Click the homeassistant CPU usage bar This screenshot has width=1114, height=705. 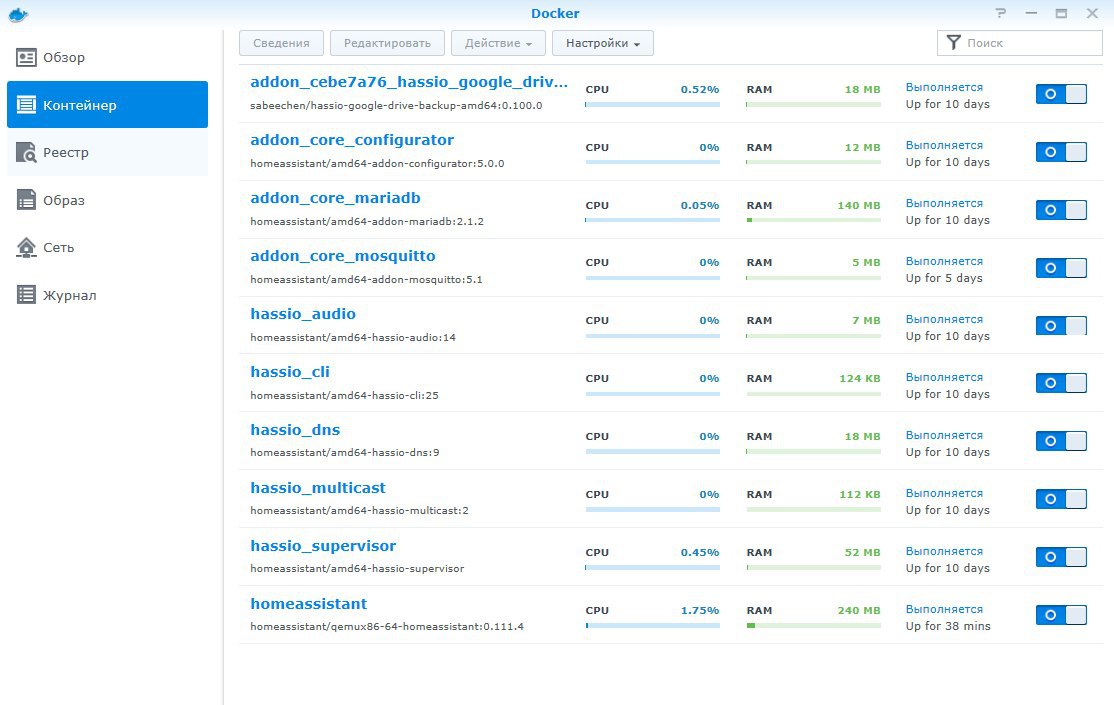pyautogui.click(x=652, y=625)
